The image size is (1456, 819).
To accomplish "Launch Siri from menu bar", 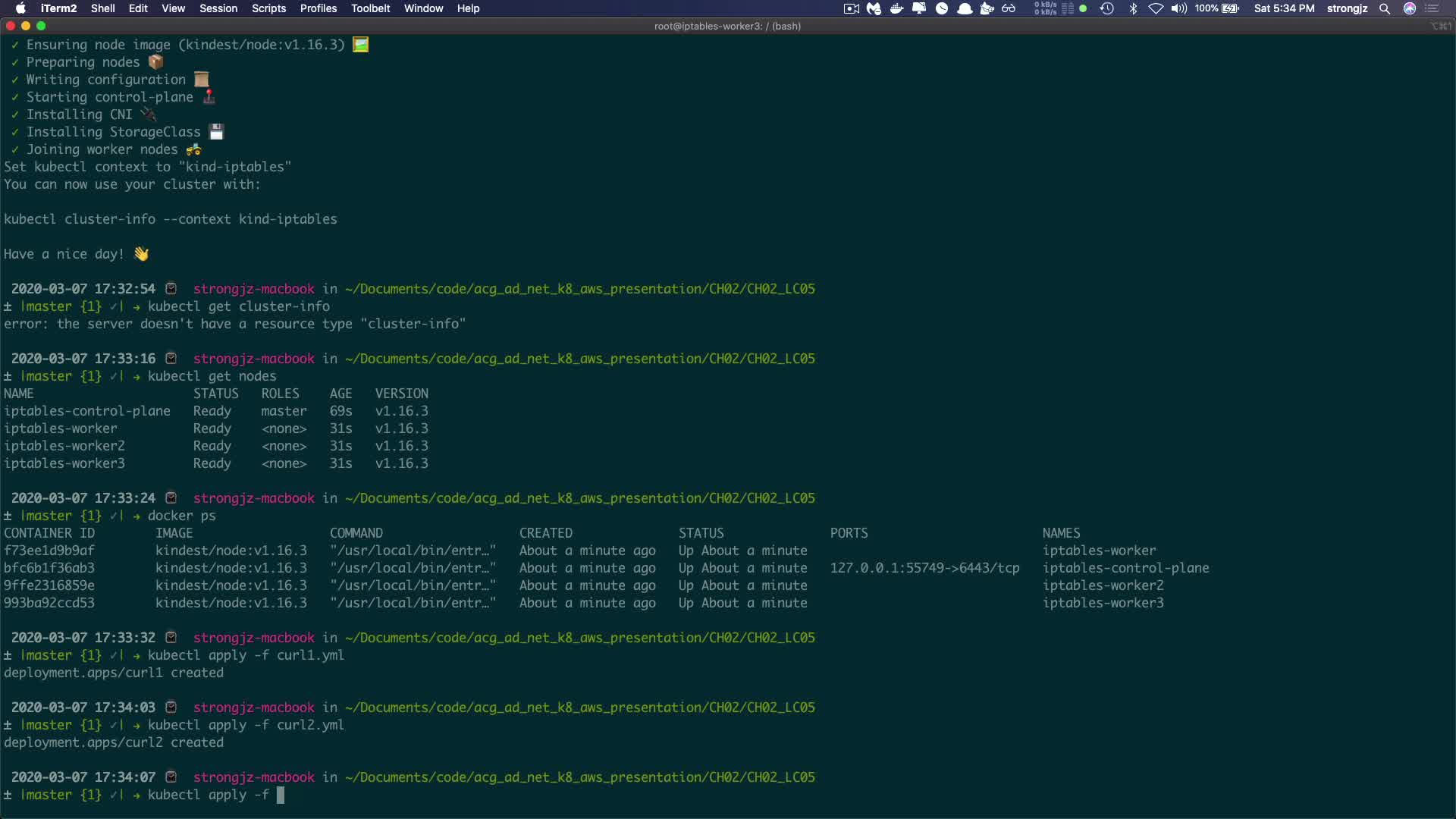I will [1410, 8].
